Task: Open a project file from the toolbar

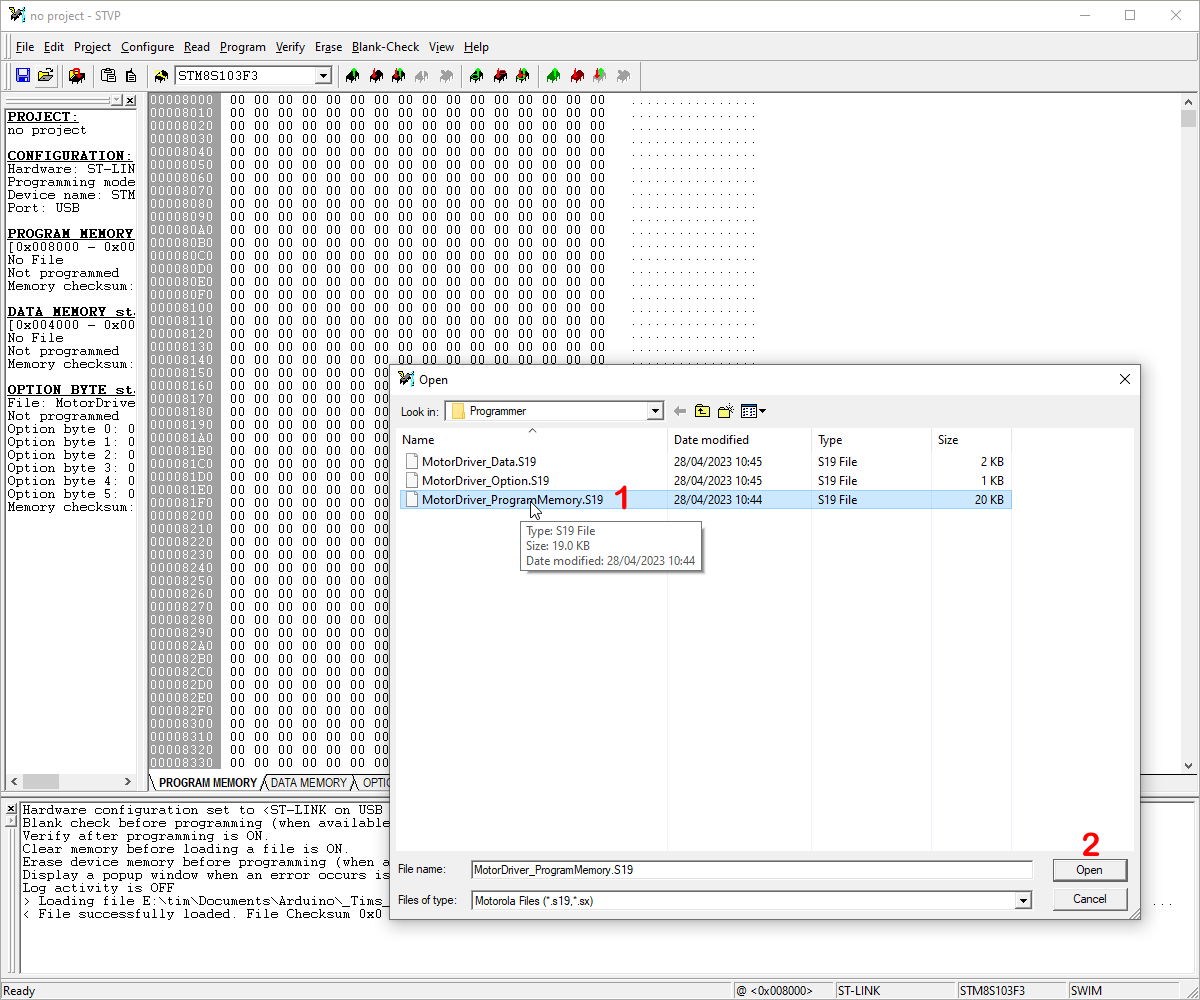Action: click(46, 76)
